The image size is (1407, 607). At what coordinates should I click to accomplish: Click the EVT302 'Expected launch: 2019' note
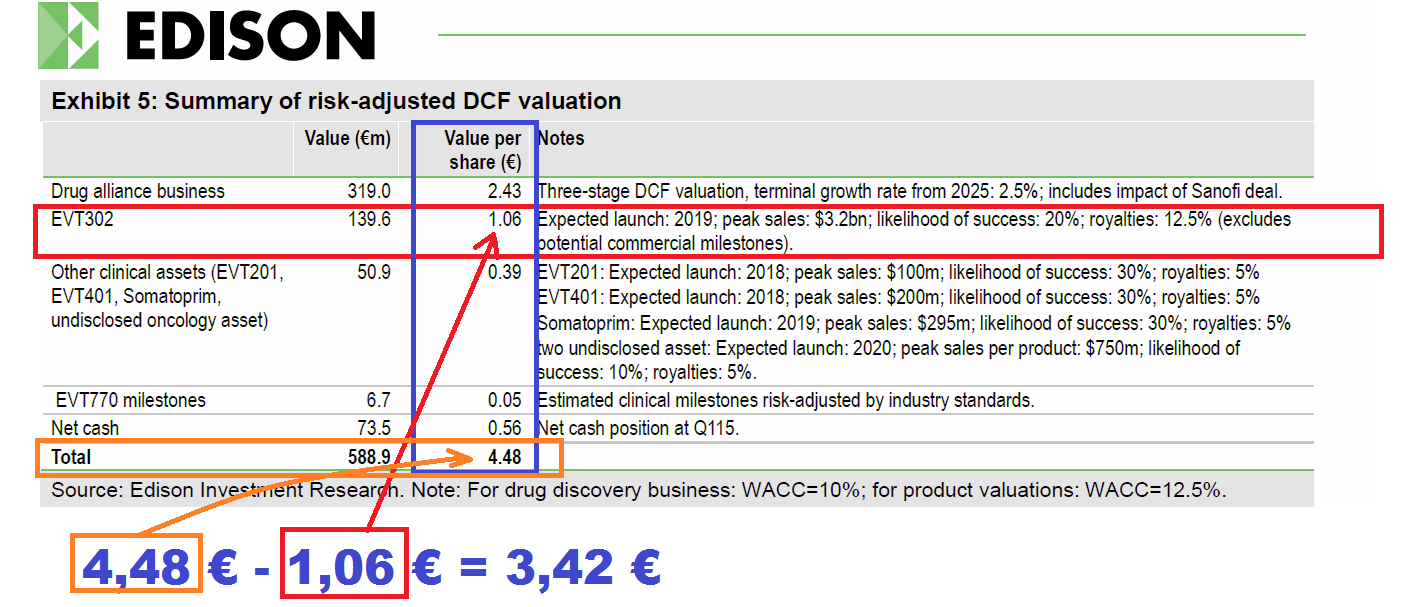pos(915,231)
